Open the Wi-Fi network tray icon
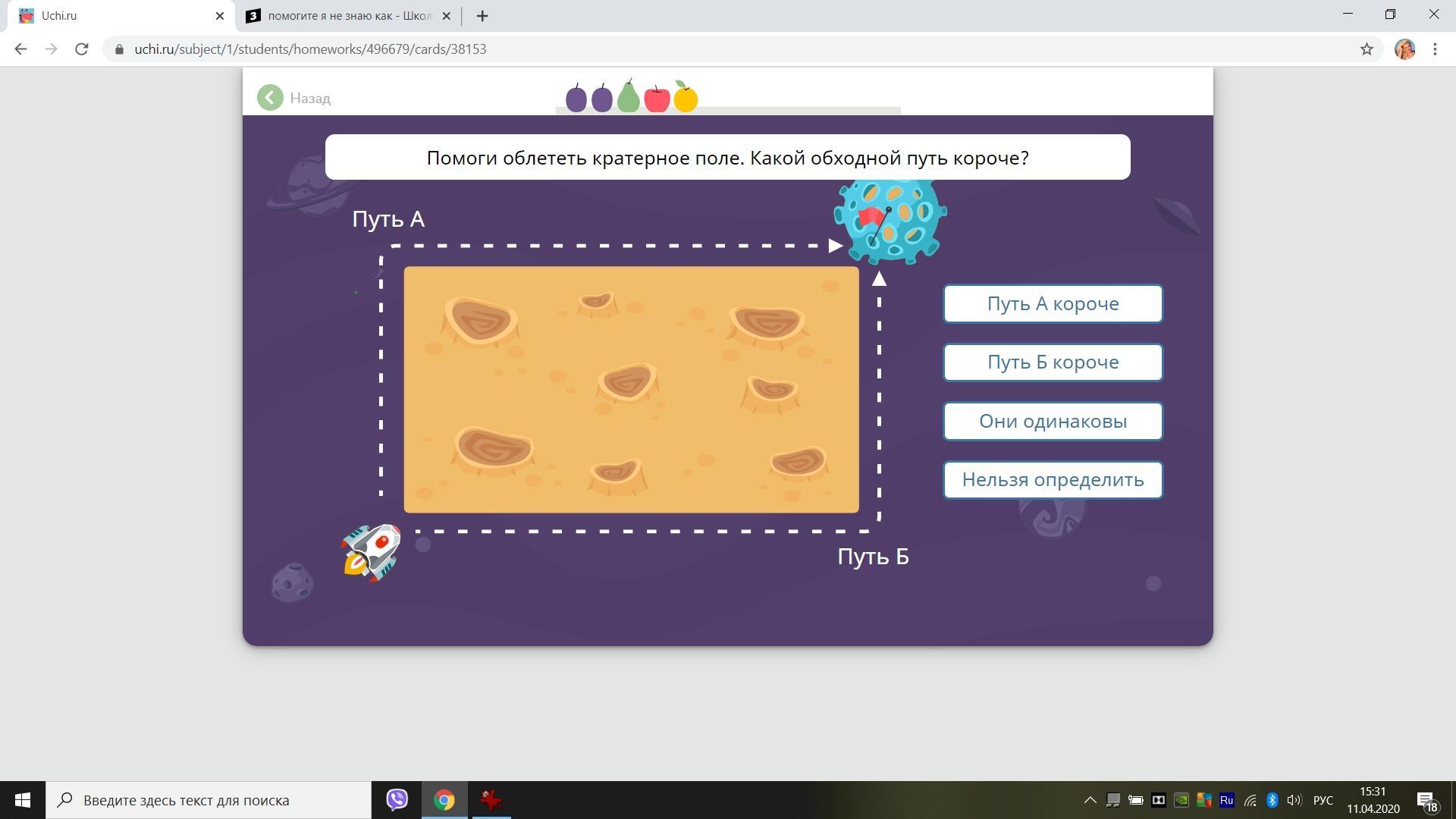 coord(1250,800)
